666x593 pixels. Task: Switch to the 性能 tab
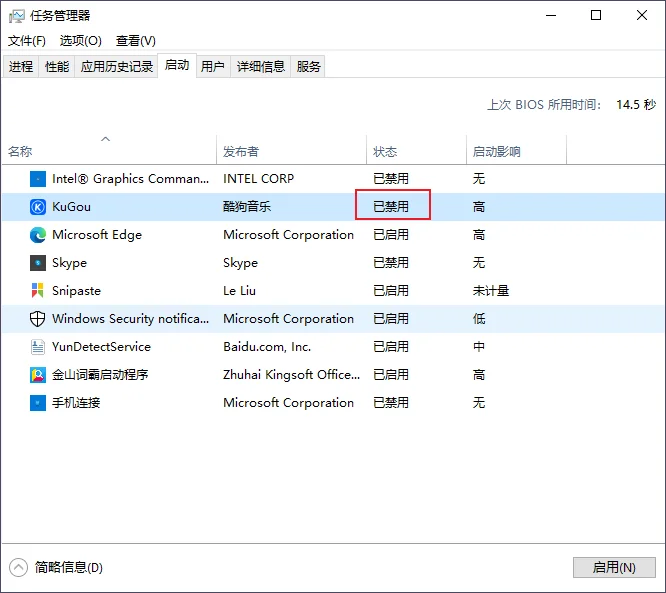(x=57, y=67)
